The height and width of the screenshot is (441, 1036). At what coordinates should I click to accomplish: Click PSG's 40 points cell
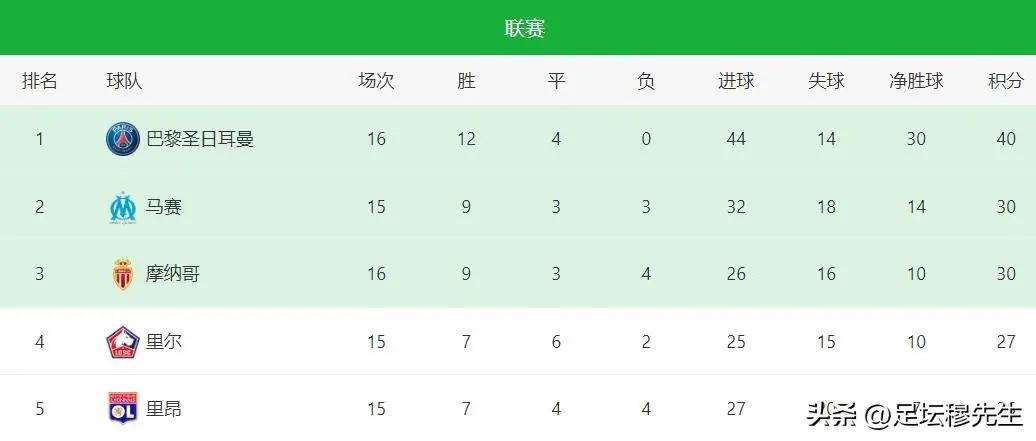point(1006,140)
